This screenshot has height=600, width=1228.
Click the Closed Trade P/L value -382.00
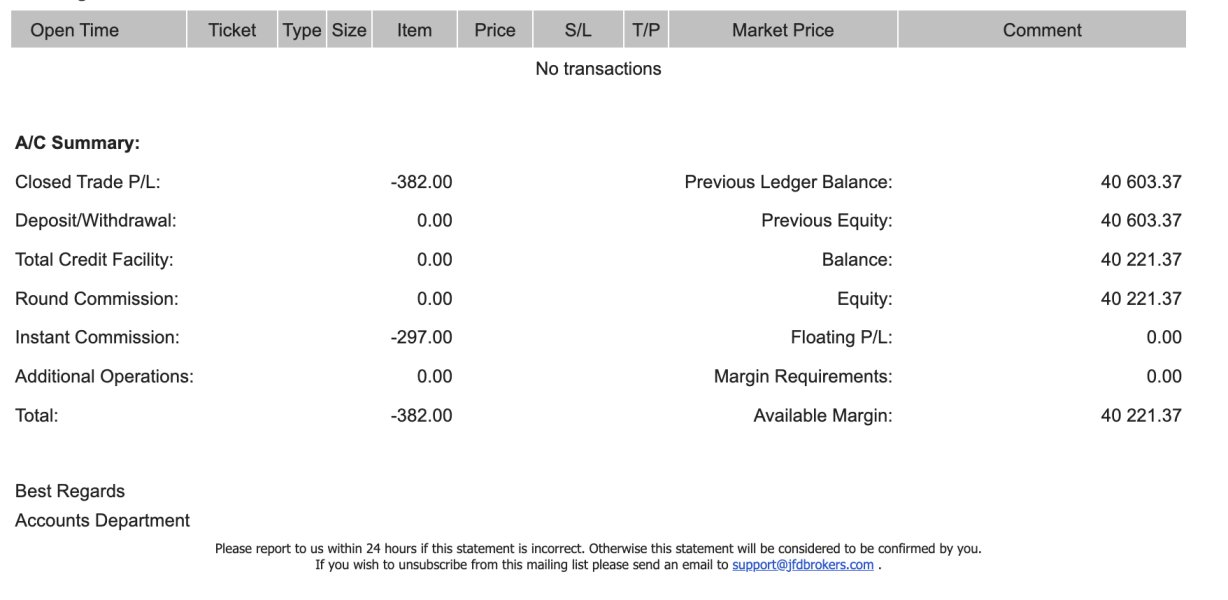421,182
